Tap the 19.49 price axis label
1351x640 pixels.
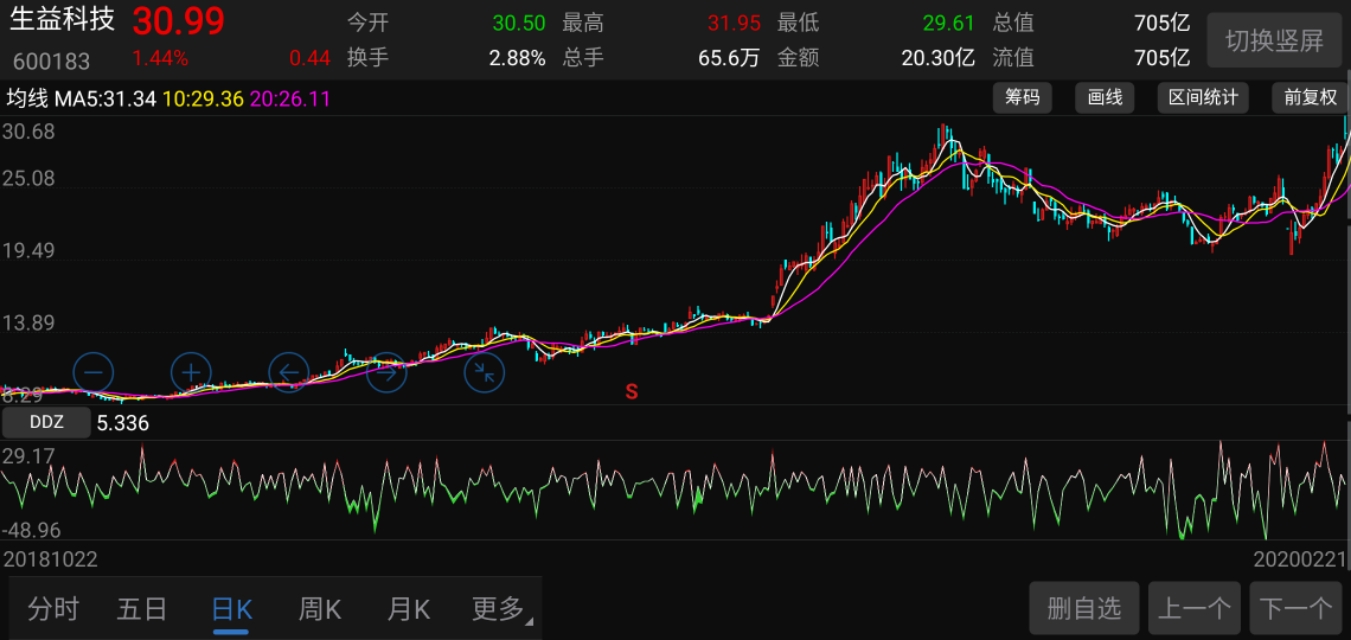click(x=29, y=251)
